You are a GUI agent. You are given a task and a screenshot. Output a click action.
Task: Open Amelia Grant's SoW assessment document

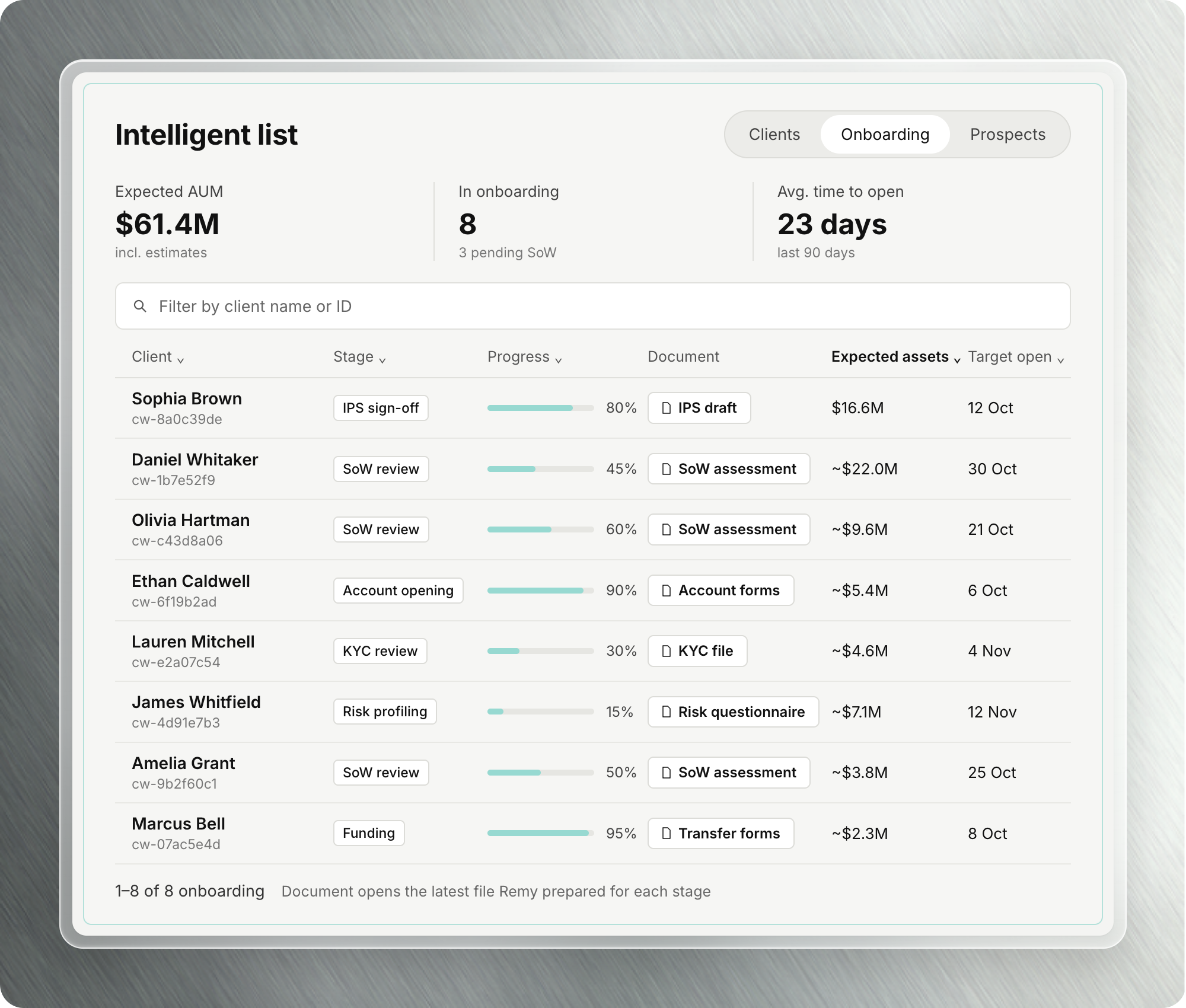[729, 773]
